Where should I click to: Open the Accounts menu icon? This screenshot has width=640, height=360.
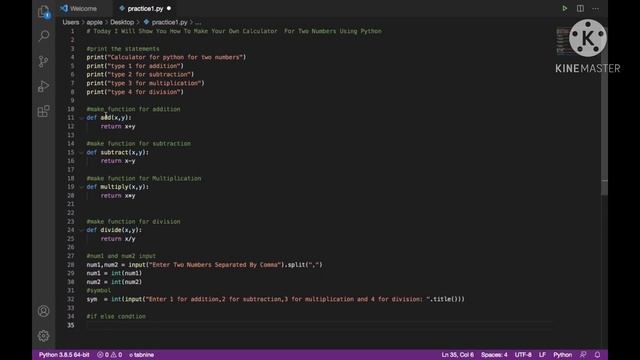coord(44,311)
